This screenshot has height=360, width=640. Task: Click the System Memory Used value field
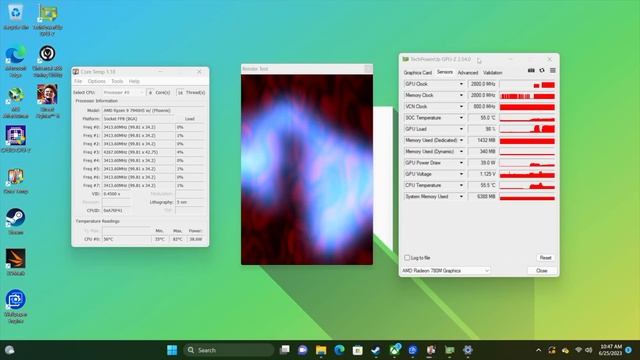pyautogui.click(x=482, y=197)
